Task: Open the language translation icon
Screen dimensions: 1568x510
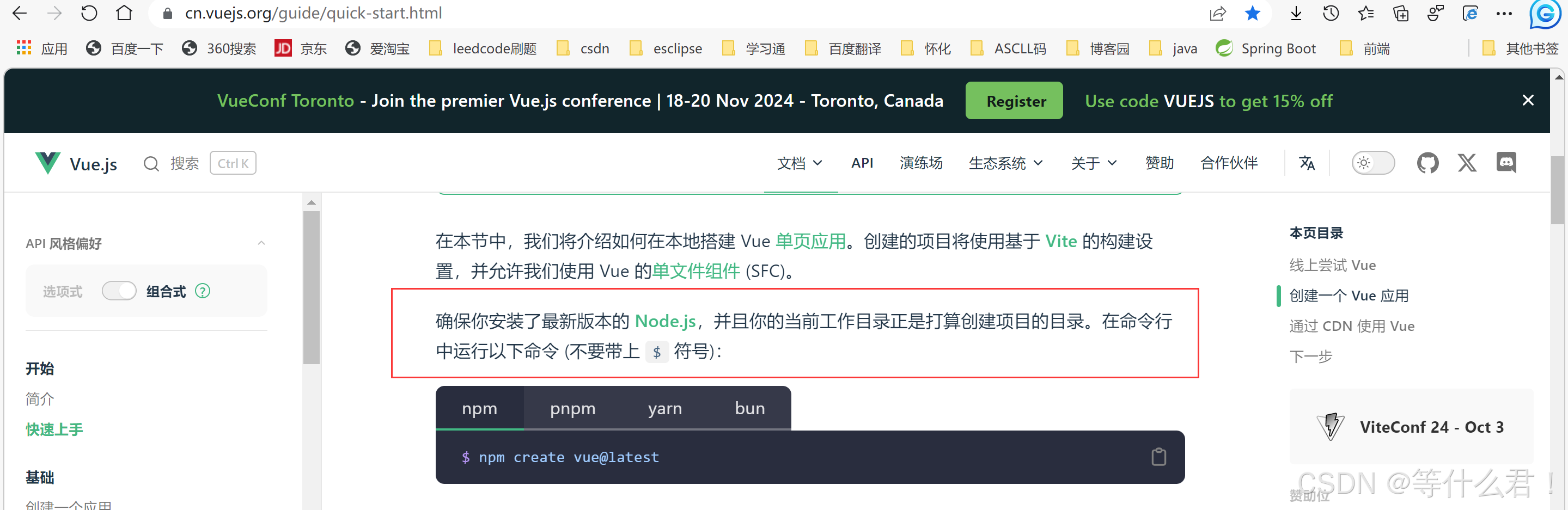Action: 1307,163
